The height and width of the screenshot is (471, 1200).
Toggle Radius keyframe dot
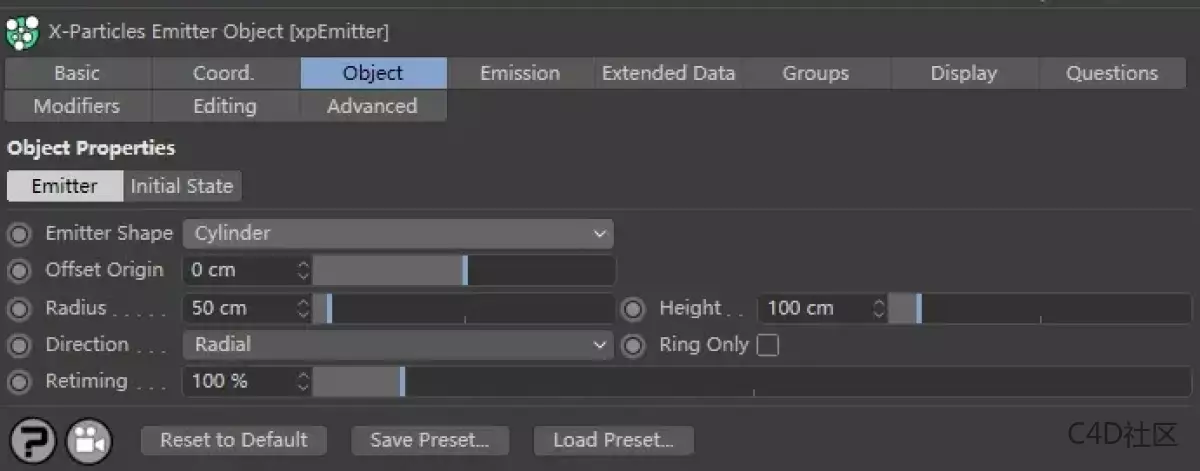19,309
